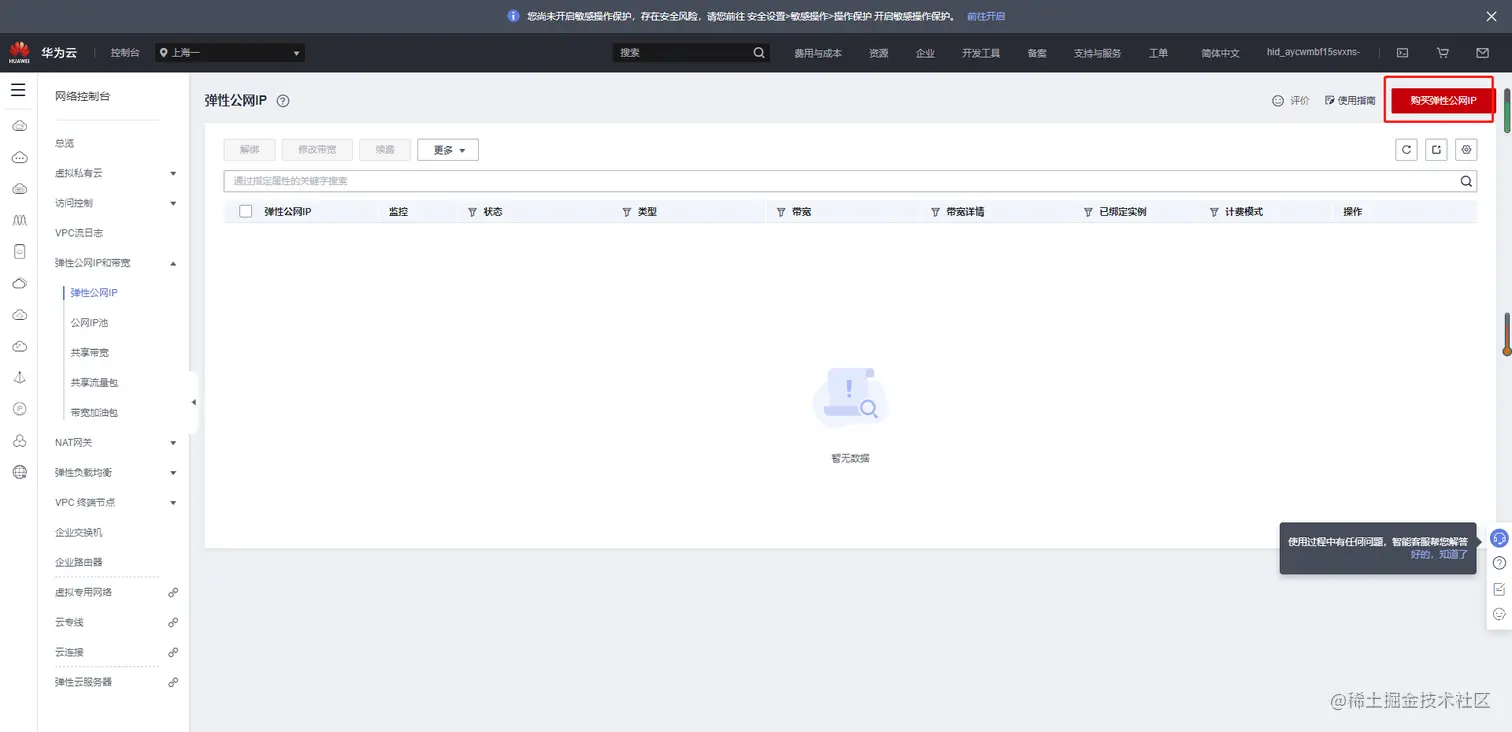The height and width of the screenshot is (732, 1512).
Task: Switch language via 简体中文
Action: click(x=1219, y=52)
